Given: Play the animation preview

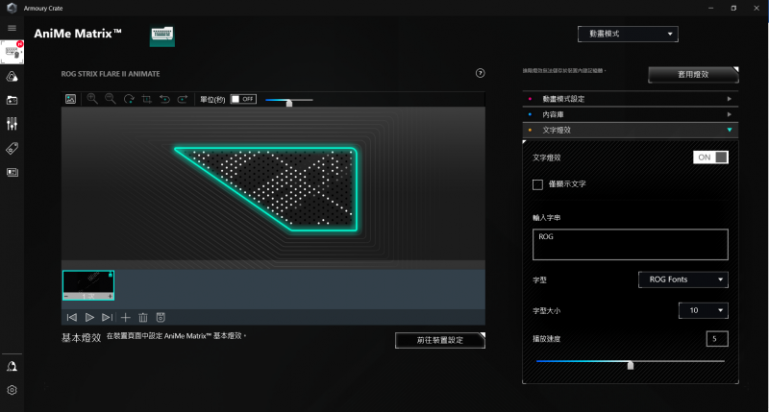Looking at the screenshot, I should (x=89, y=317).
